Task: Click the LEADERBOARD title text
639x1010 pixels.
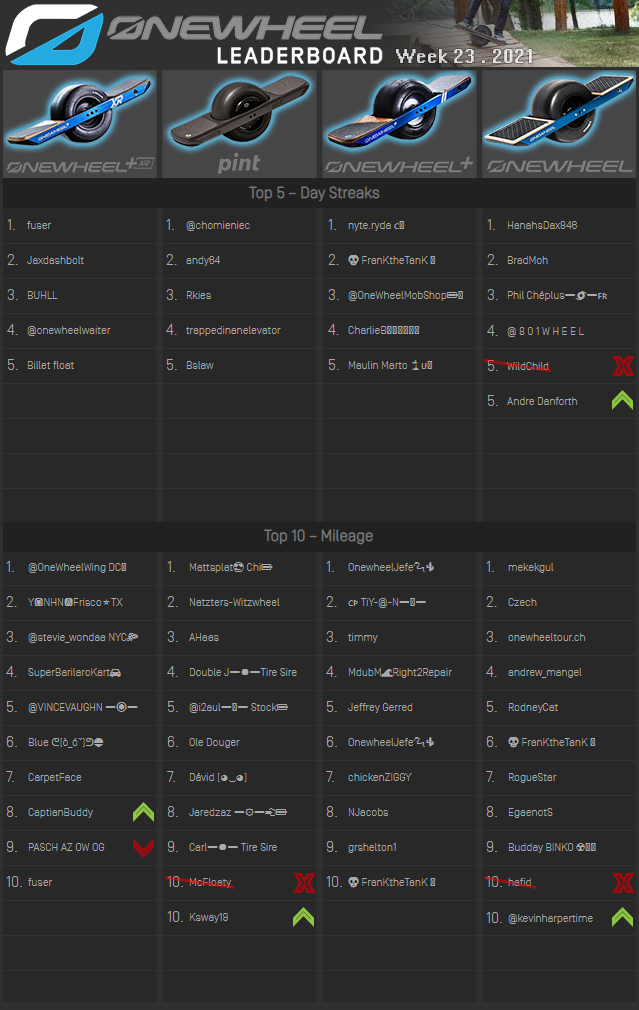Action: click(x=300, y=56)
